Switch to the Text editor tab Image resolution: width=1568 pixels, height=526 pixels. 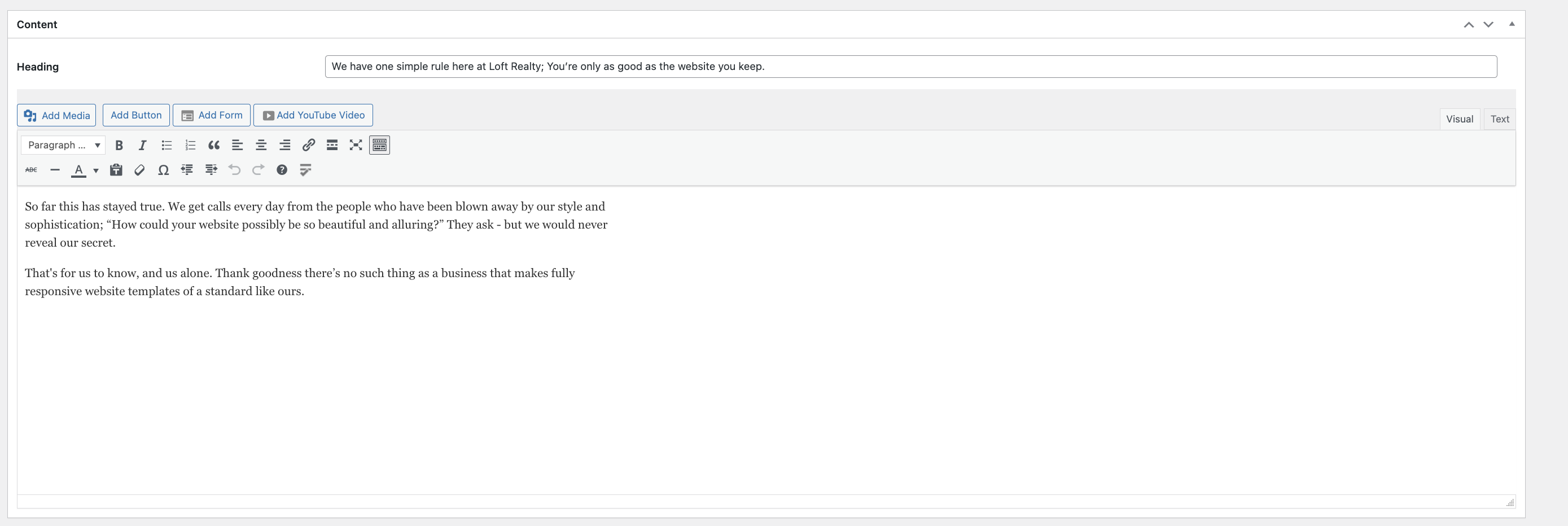[x=1500, y=119]
